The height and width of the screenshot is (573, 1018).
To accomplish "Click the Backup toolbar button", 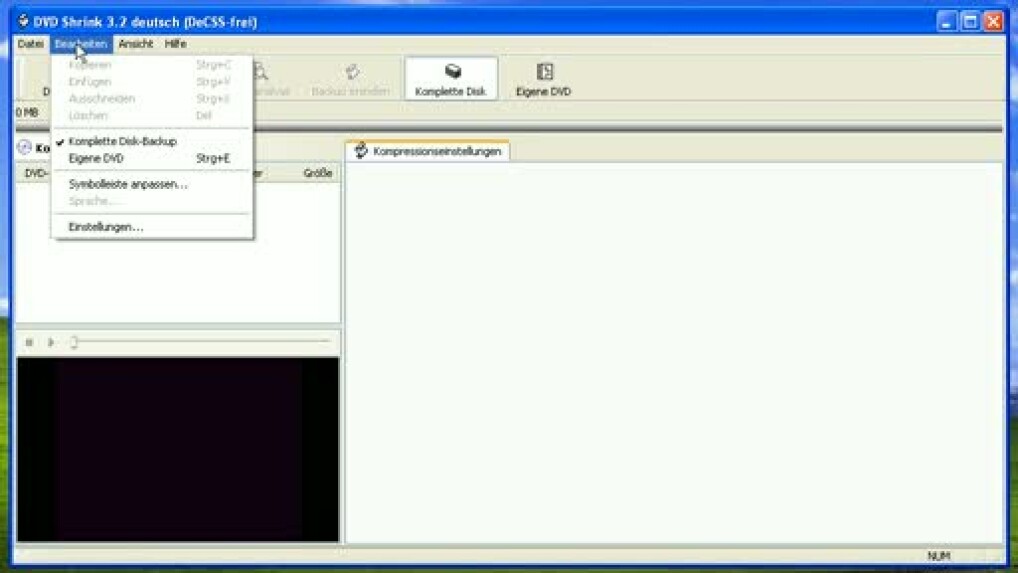I will coord(350,79).
